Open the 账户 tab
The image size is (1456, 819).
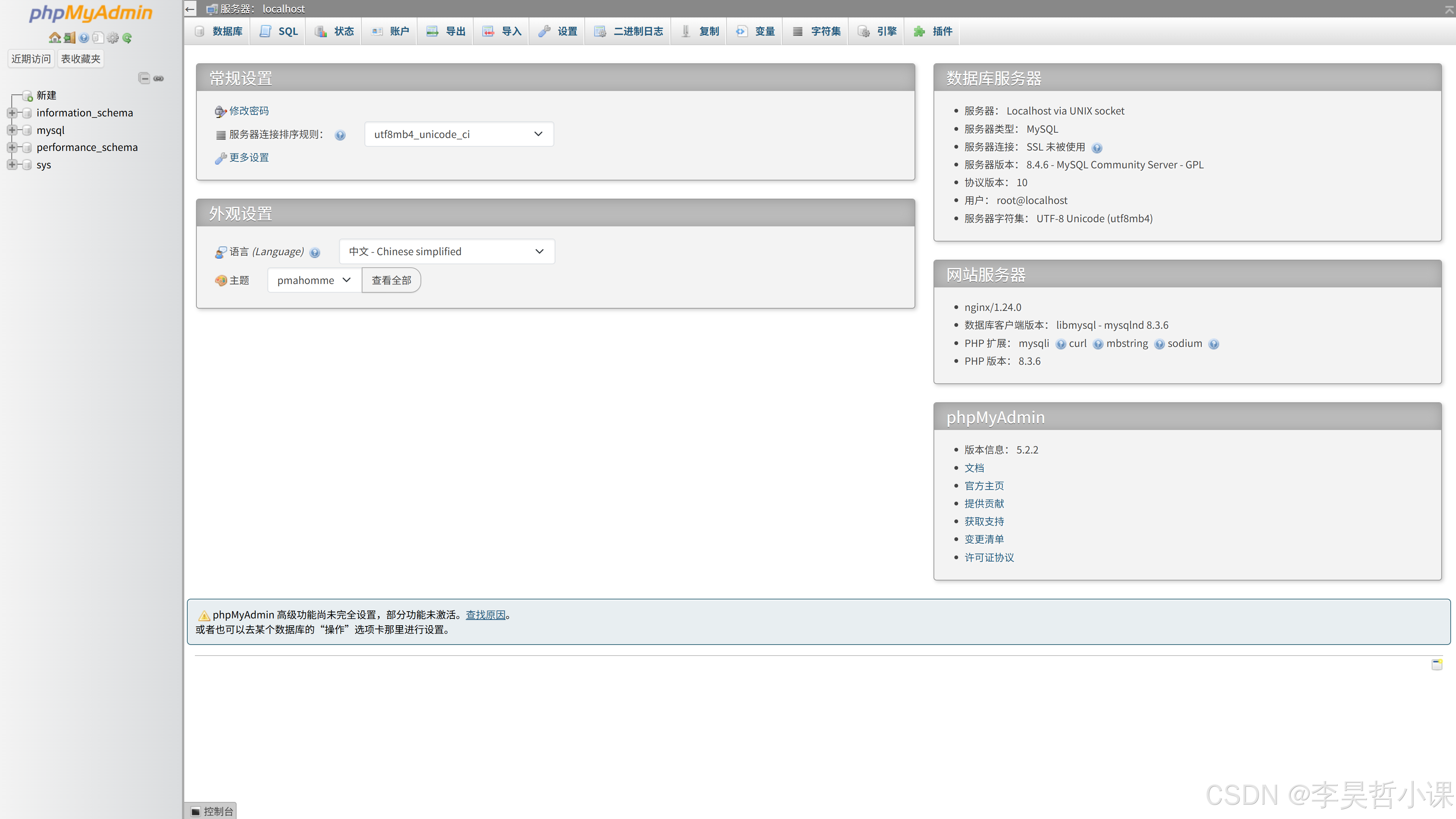390,31
